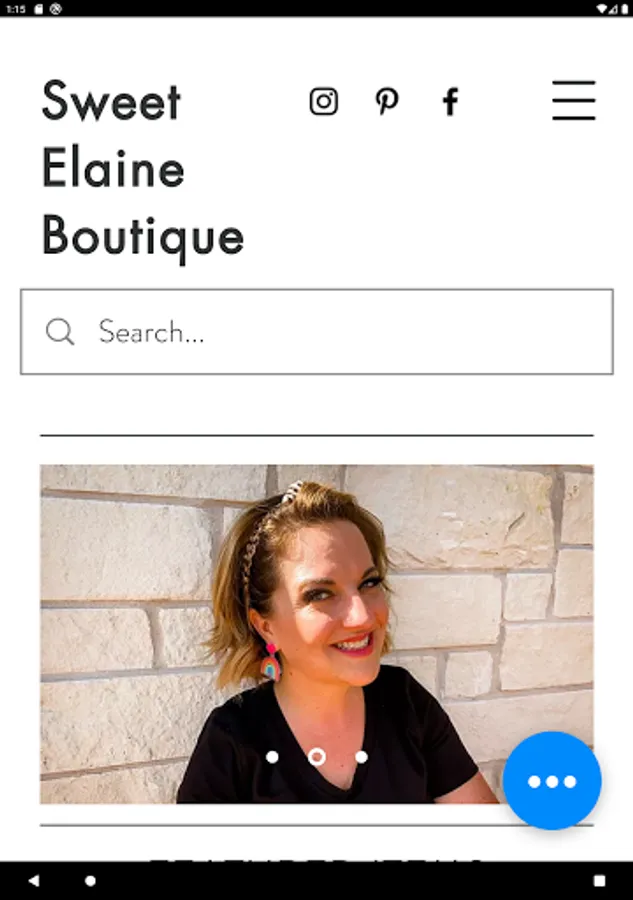Tap the Android home circle button

coord(90,880)
